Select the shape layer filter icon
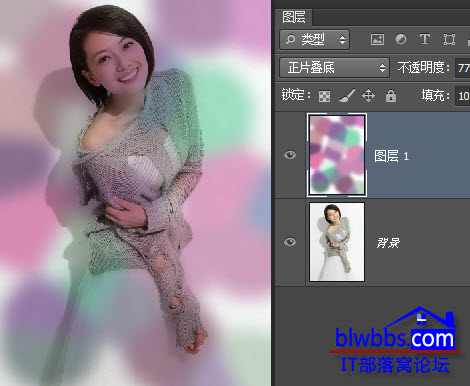 pyautogui.click(x=449, y=40)
